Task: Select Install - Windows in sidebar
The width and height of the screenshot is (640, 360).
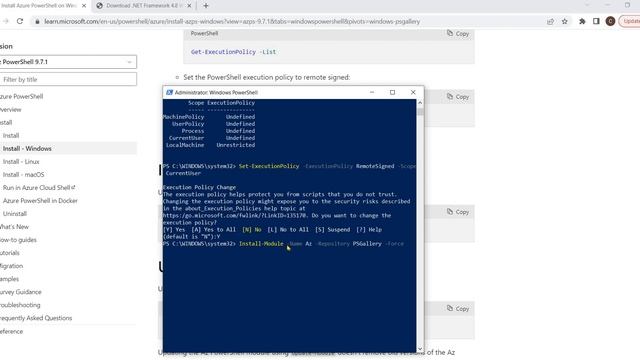Action: click(27, 149)
